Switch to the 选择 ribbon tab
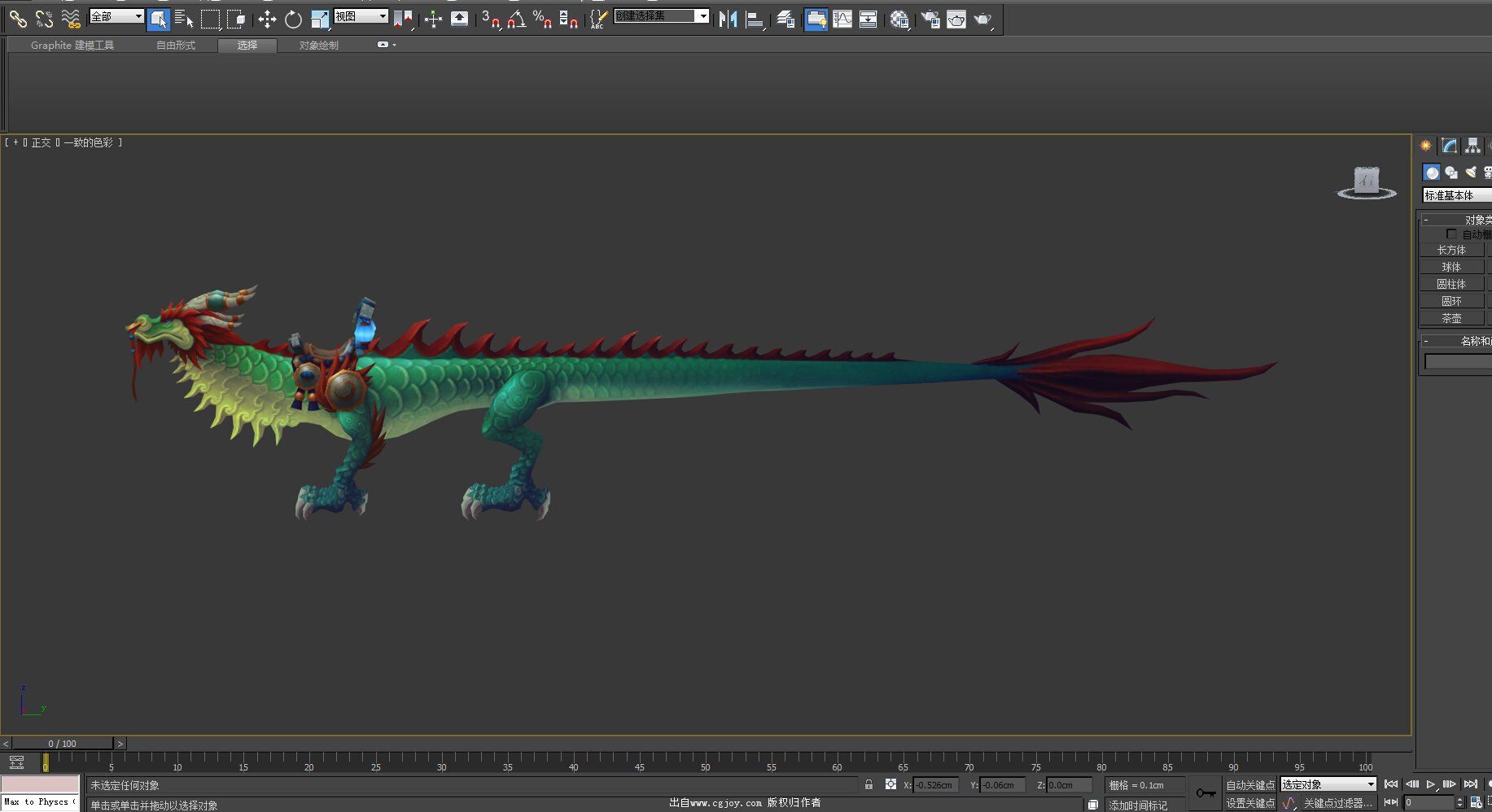 247,46
